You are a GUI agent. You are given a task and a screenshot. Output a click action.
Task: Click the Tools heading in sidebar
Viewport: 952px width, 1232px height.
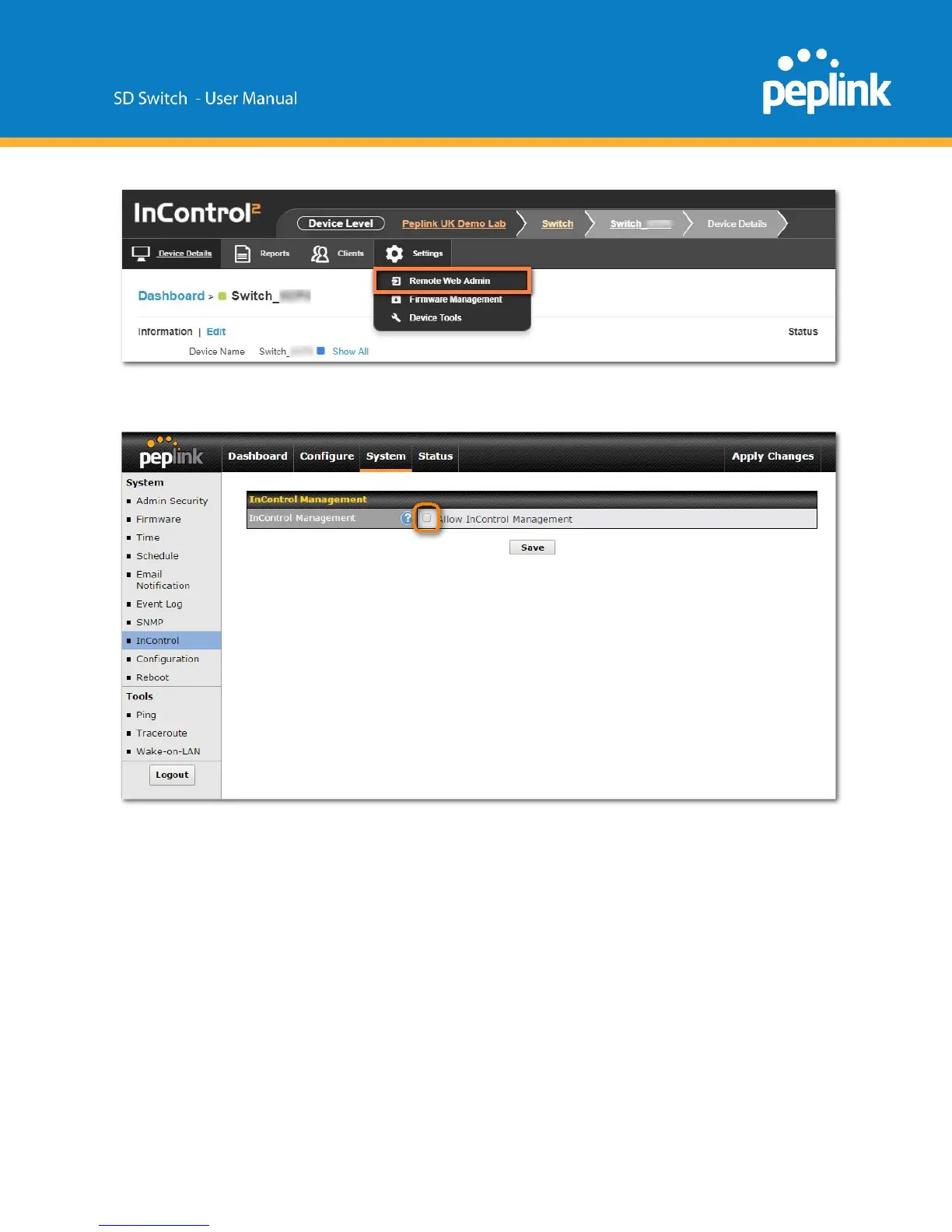[139, 696]
